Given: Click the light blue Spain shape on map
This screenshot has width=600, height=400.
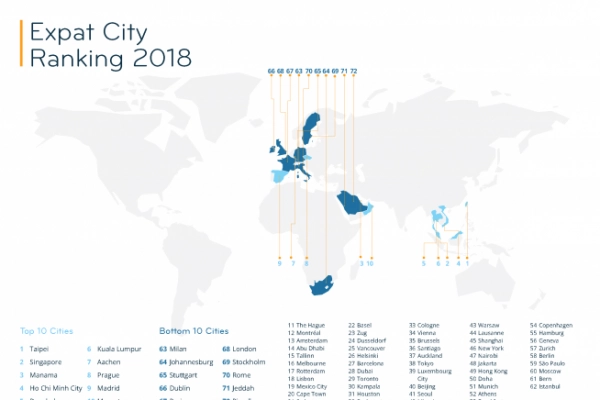Looking at the screenshot, I should click(280, 176).
